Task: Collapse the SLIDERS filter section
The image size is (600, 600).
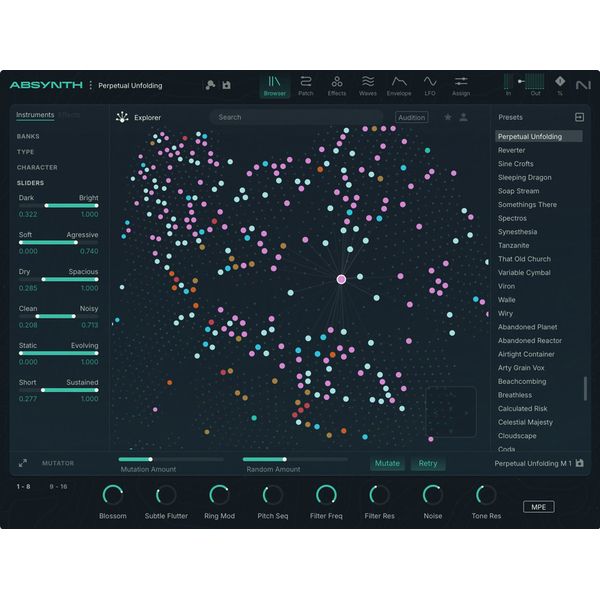Action: click(30, 183)
